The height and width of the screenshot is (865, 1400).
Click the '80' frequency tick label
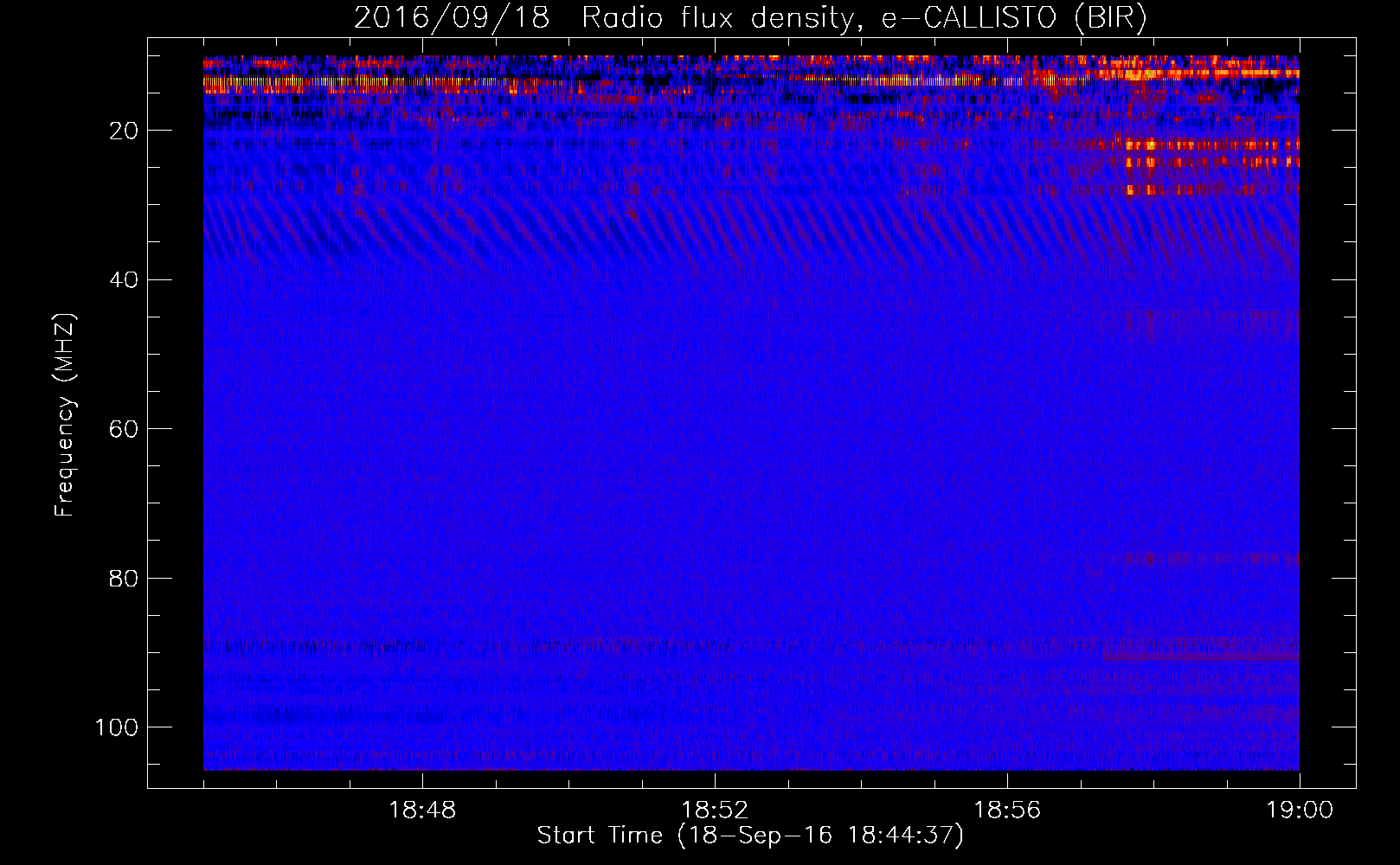pos(125,578)
